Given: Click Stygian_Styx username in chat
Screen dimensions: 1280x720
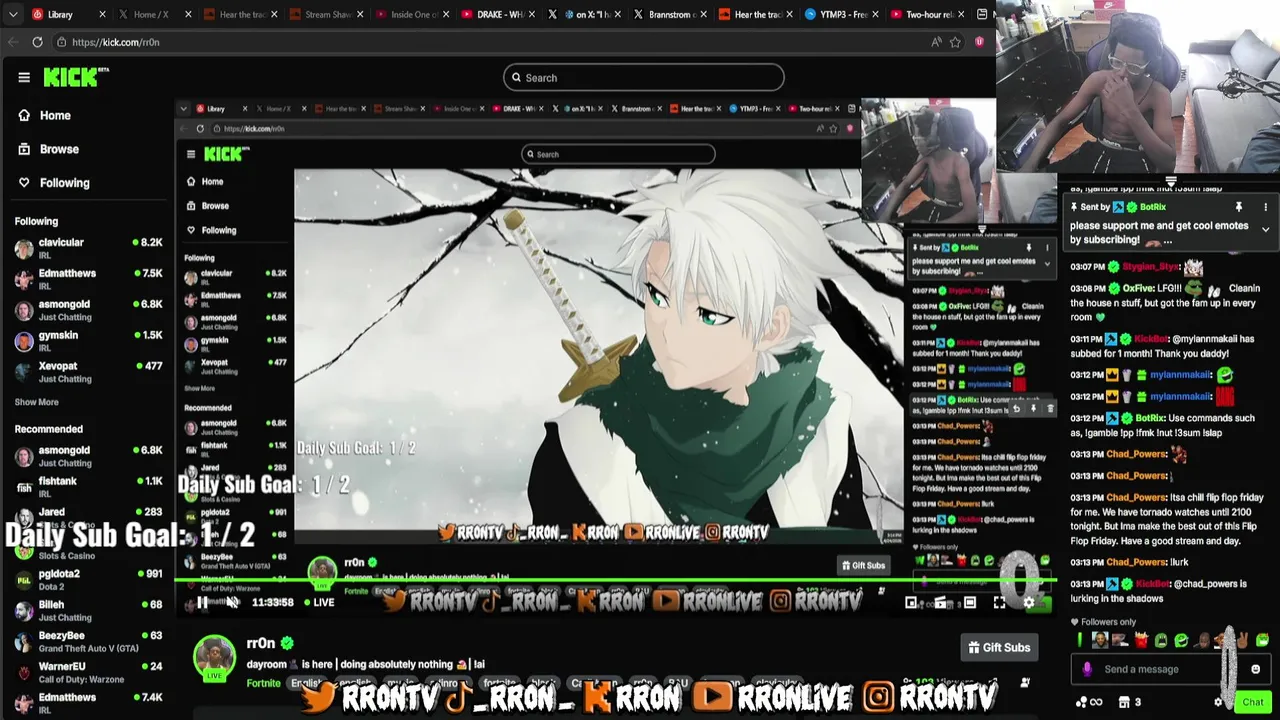Looking at the screenshot, I should click(x=1150, y=267).
